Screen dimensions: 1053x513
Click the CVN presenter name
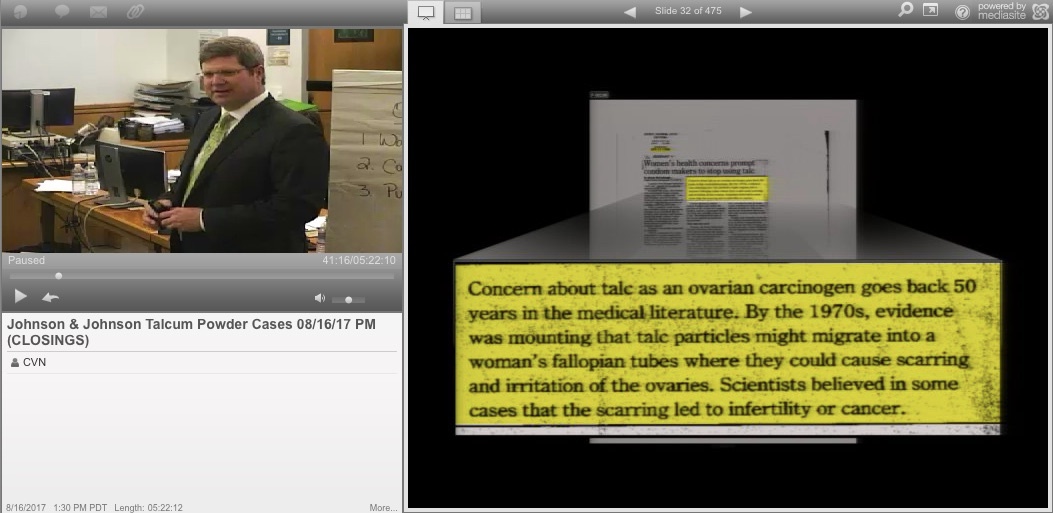point(35,363)
